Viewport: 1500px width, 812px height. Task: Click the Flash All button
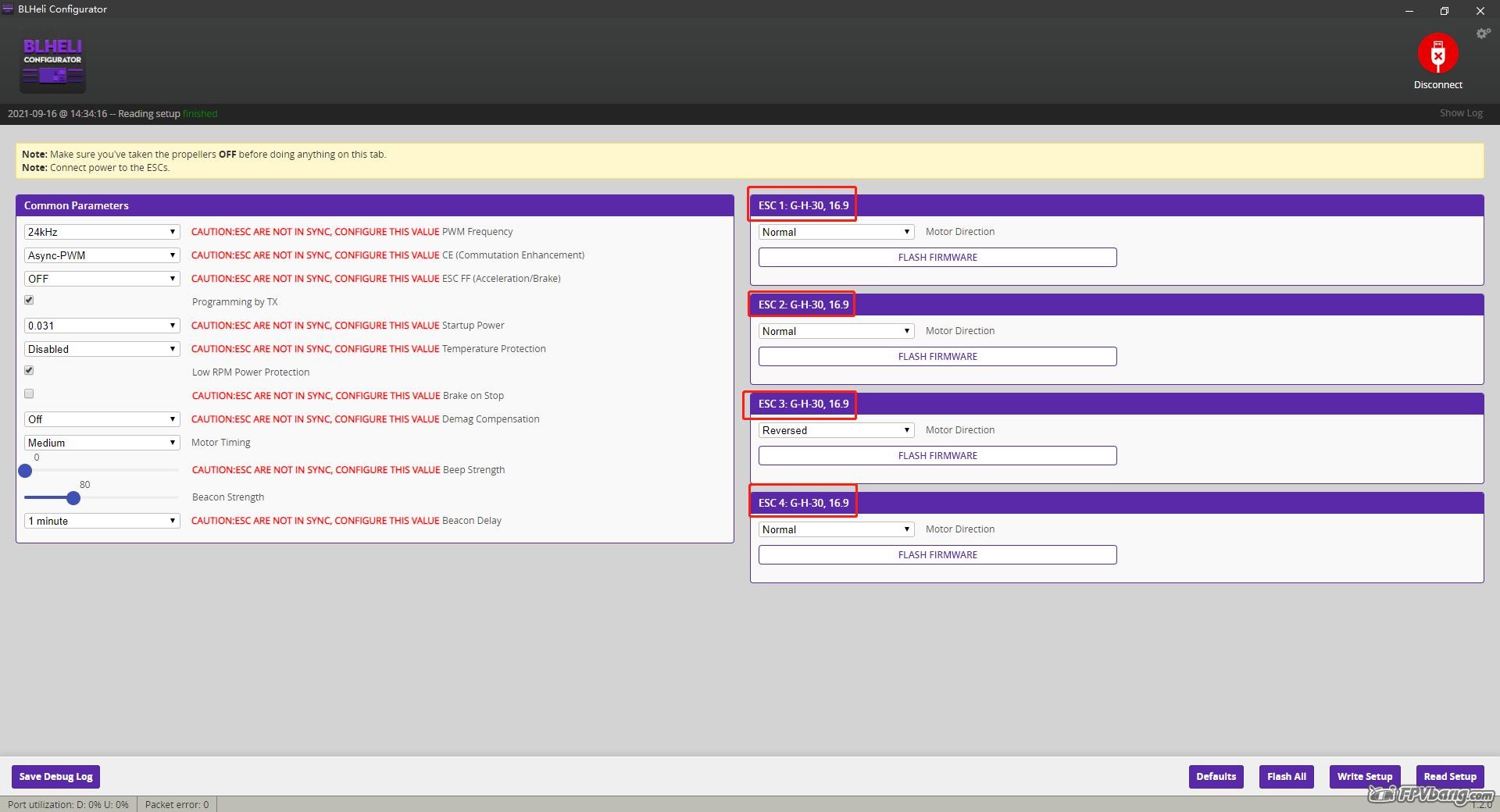[x=1286, y=777]
